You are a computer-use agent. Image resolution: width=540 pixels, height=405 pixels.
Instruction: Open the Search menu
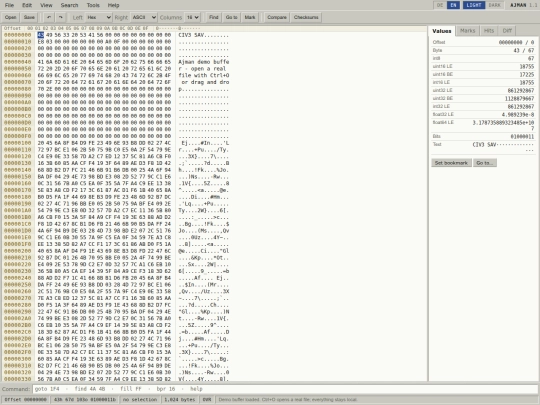[69, 5]
